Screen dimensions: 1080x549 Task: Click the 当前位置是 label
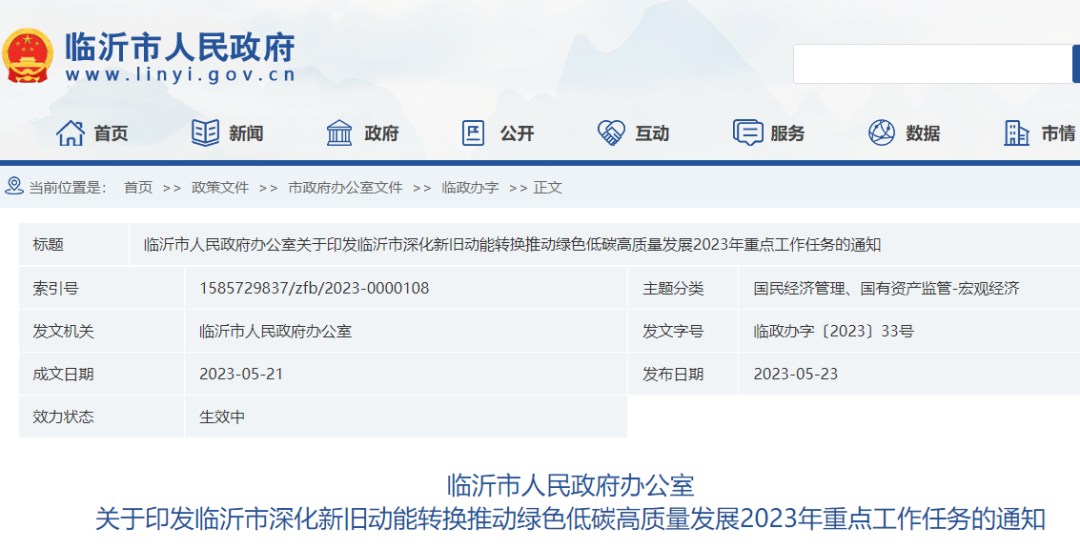[68, 187]
